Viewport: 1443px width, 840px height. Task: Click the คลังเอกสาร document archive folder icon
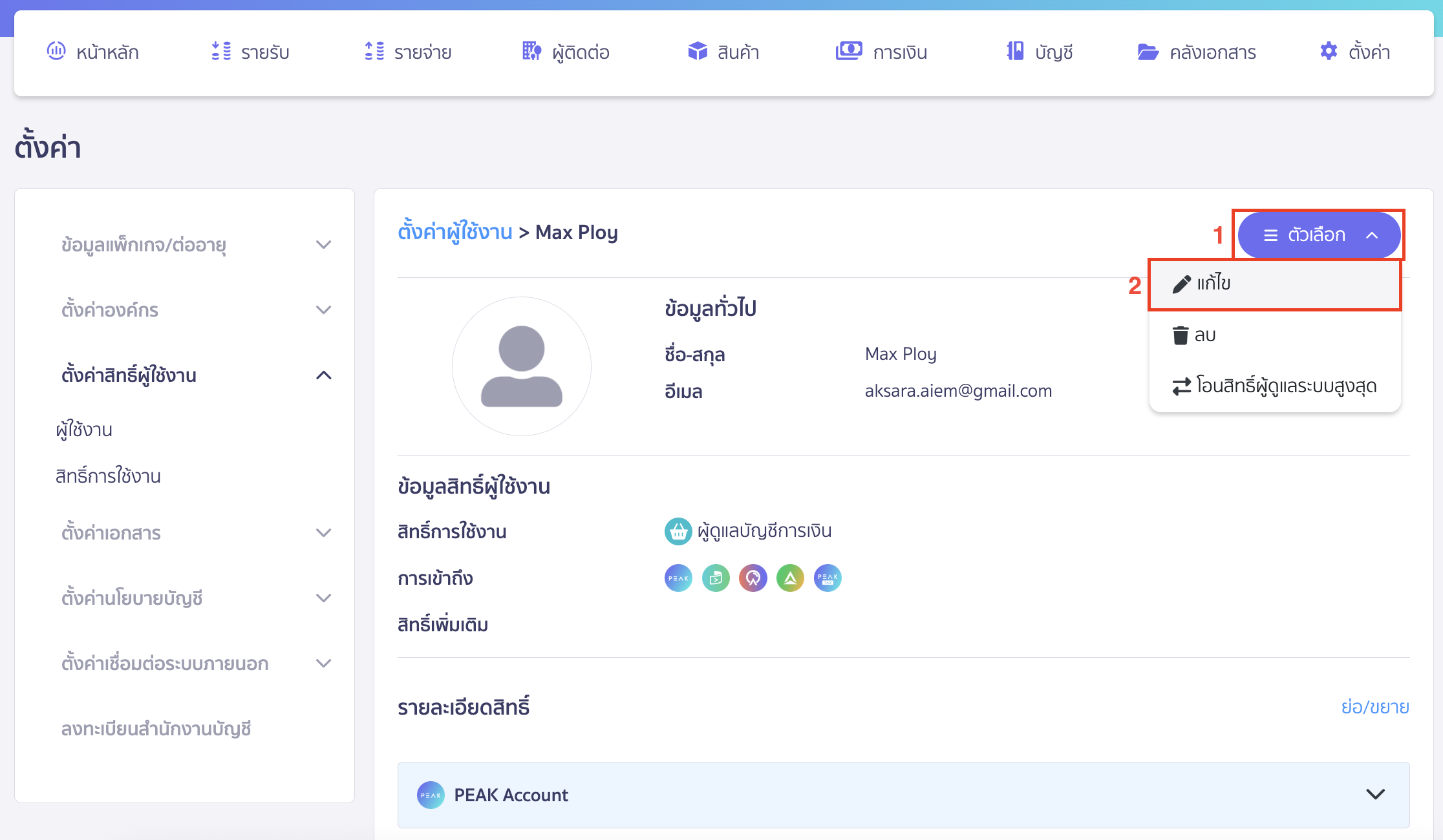tap(1148, 52)
